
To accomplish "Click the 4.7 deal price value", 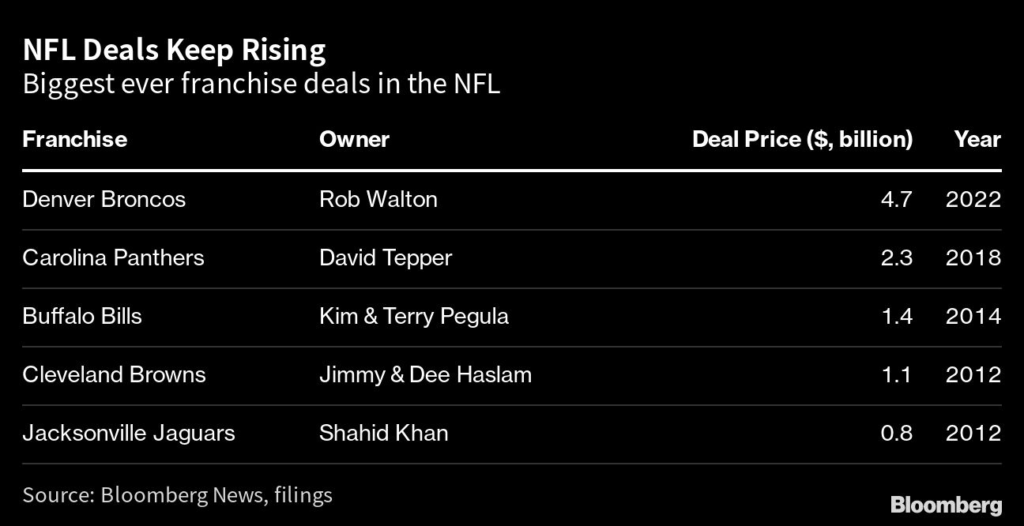I will pos(898,199).
